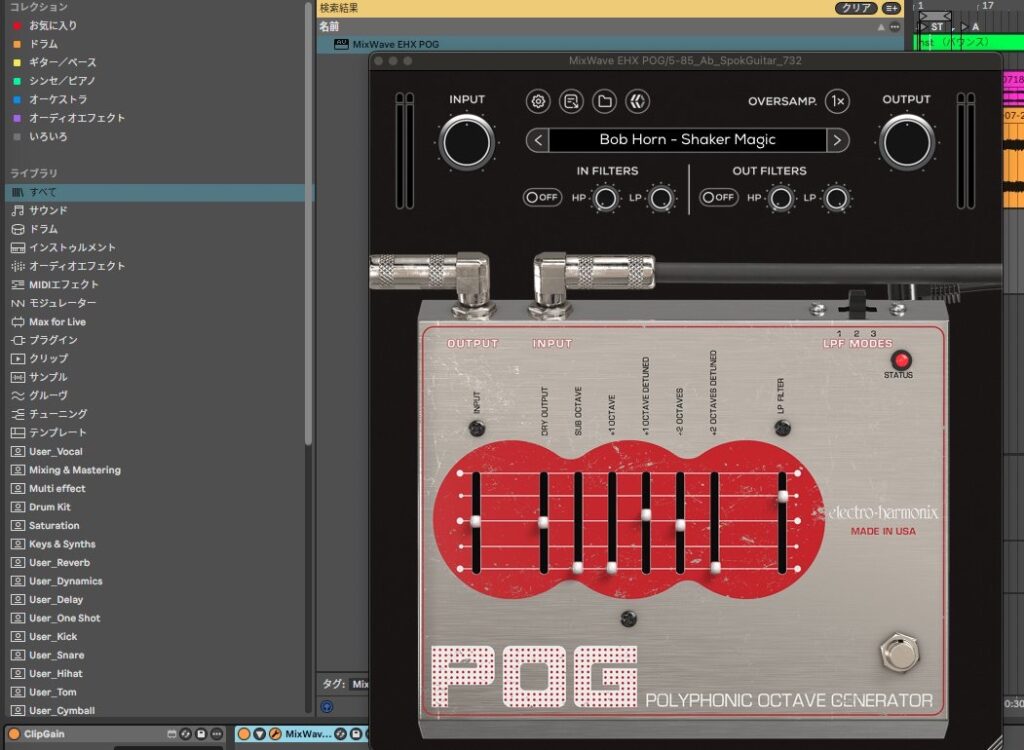
Task: Click the +2 OCTAVES DETUNED slider handle
Action: [715, 567]
